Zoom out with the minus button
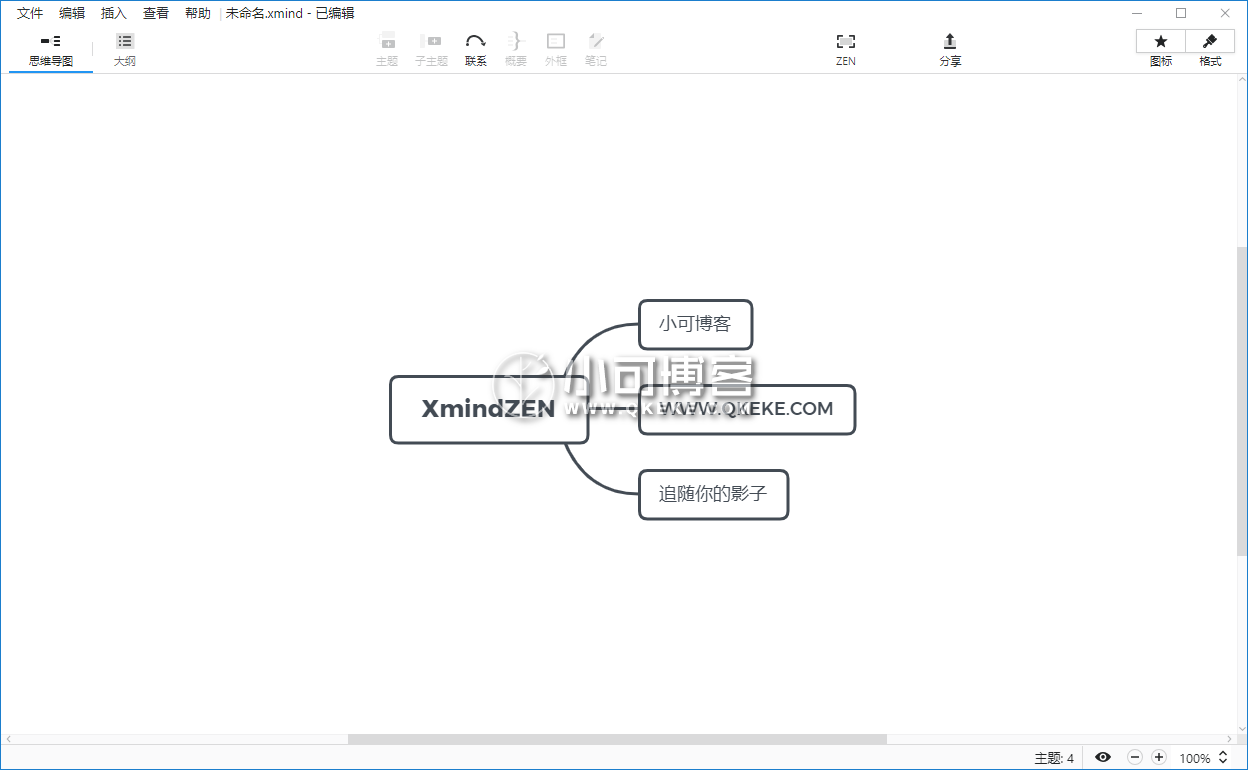 tap(1134, 758)
